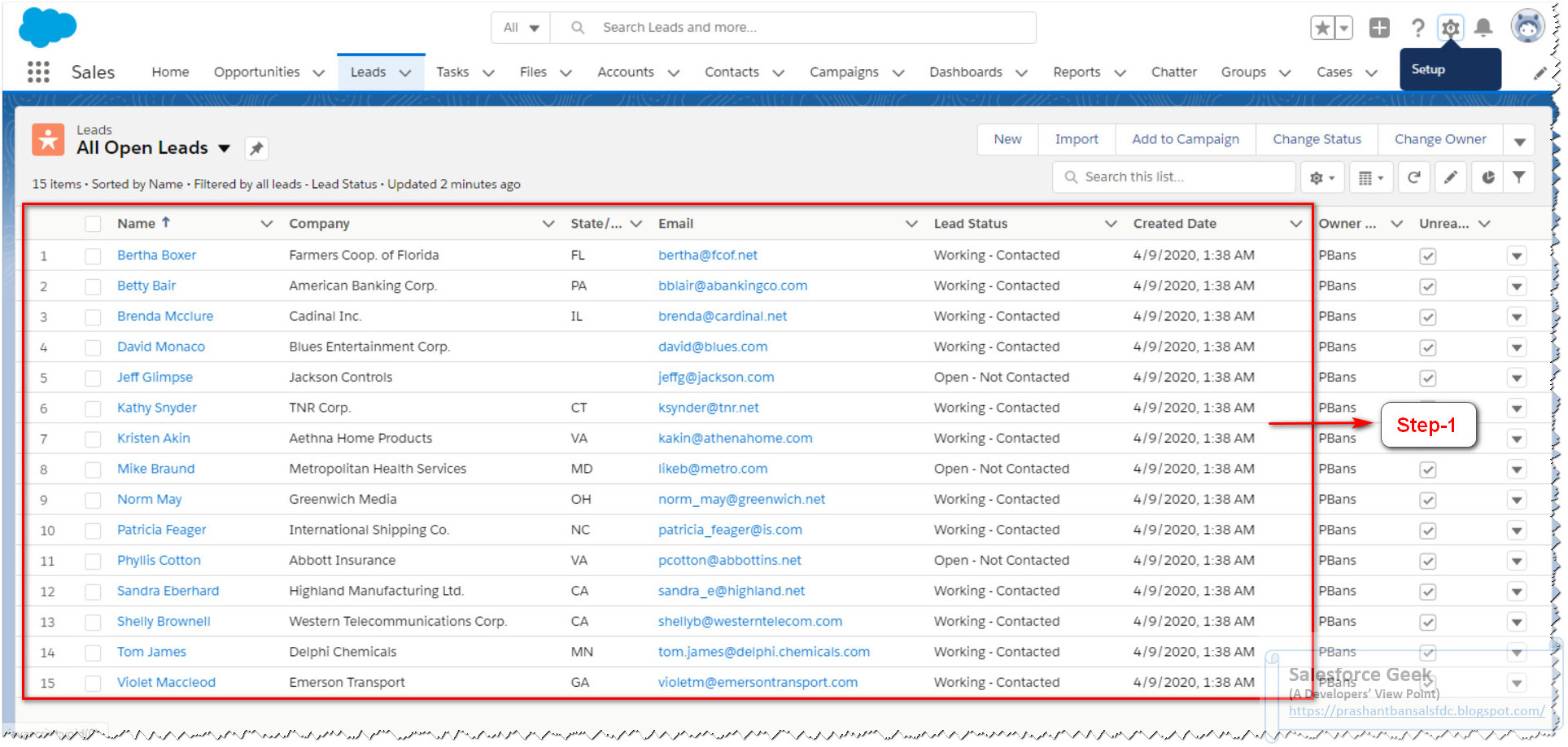Open the Created Date column actions chevron
1568x747 pixels.
tap(1295, 224)
